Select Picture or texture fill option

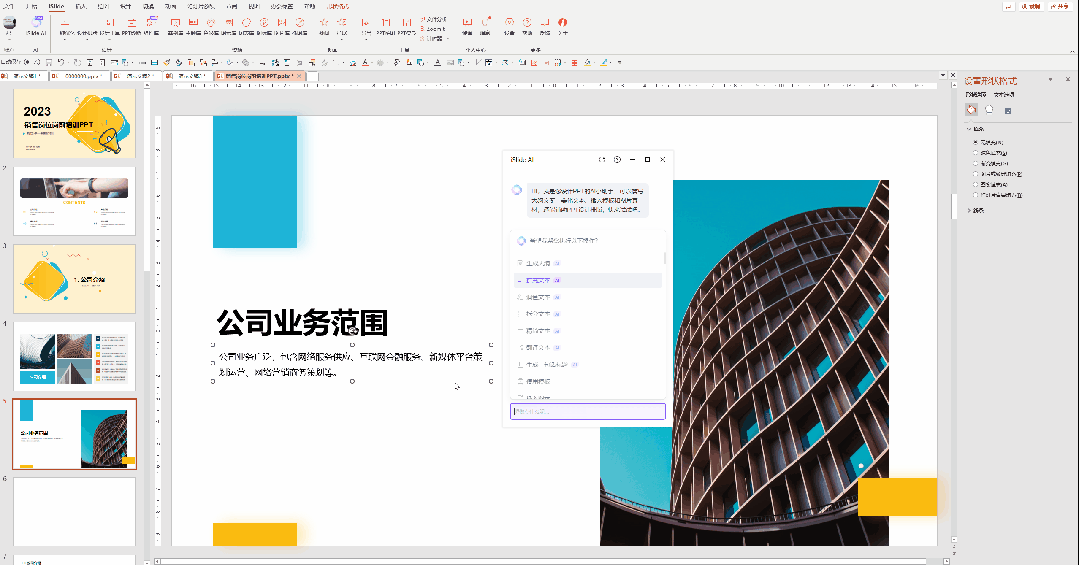(997, 174)
